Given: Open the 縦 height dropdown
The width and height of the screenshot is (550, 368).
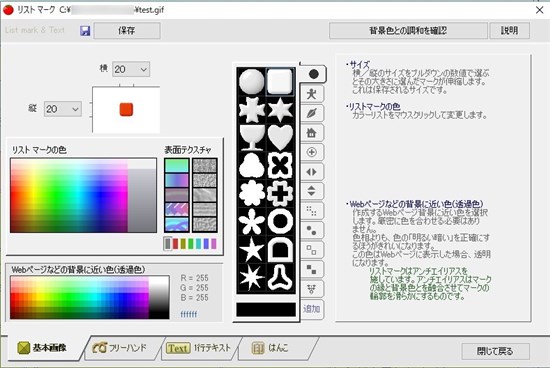Looking at the screenshot, I should tap(63, 109).
